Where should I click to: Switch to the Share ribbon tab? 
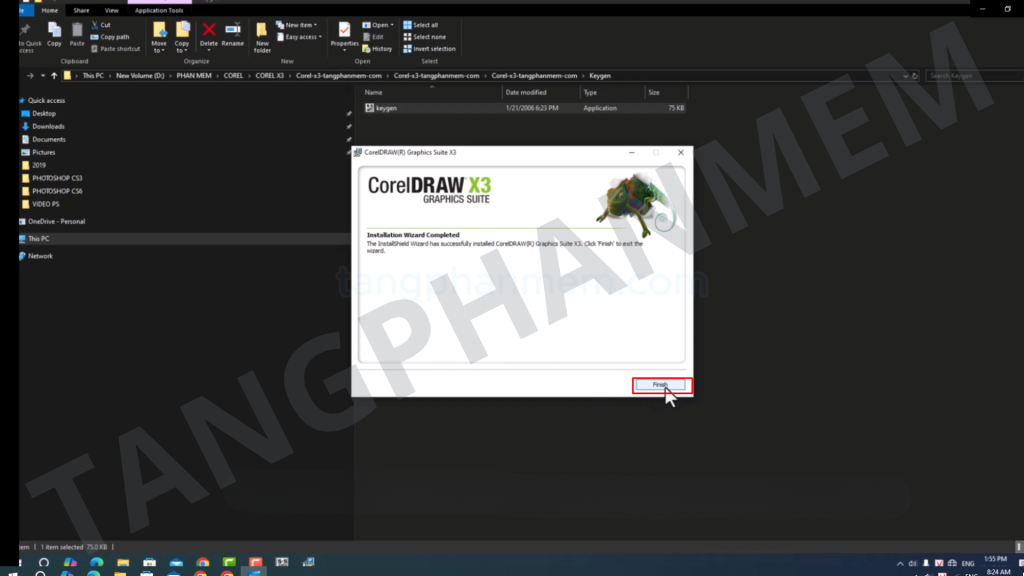81,10
